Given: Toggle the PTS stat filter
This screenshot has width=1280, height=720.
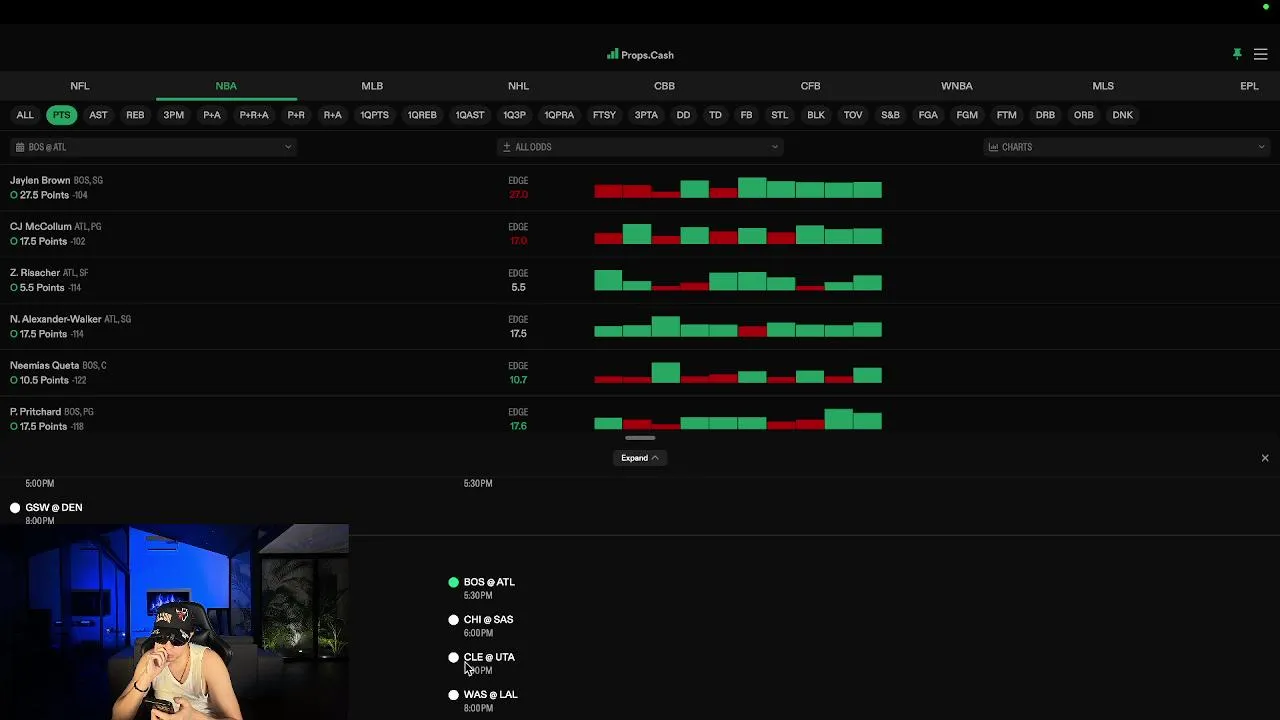Looking at the screenshot, I should [62, 115].
